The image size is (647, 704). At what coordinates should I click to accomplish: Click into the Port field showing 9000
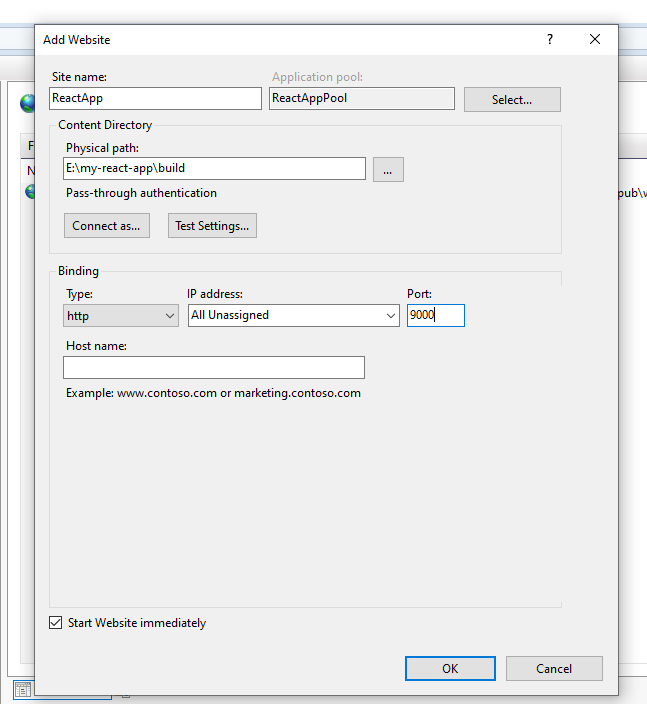tap(435, 316)
